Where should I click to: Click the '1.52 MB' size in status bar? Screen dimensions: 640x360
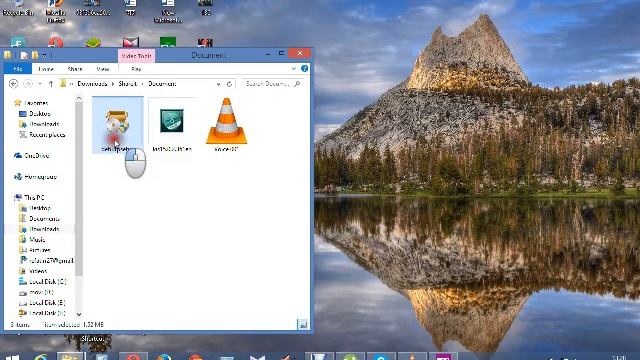pos(93,324)
